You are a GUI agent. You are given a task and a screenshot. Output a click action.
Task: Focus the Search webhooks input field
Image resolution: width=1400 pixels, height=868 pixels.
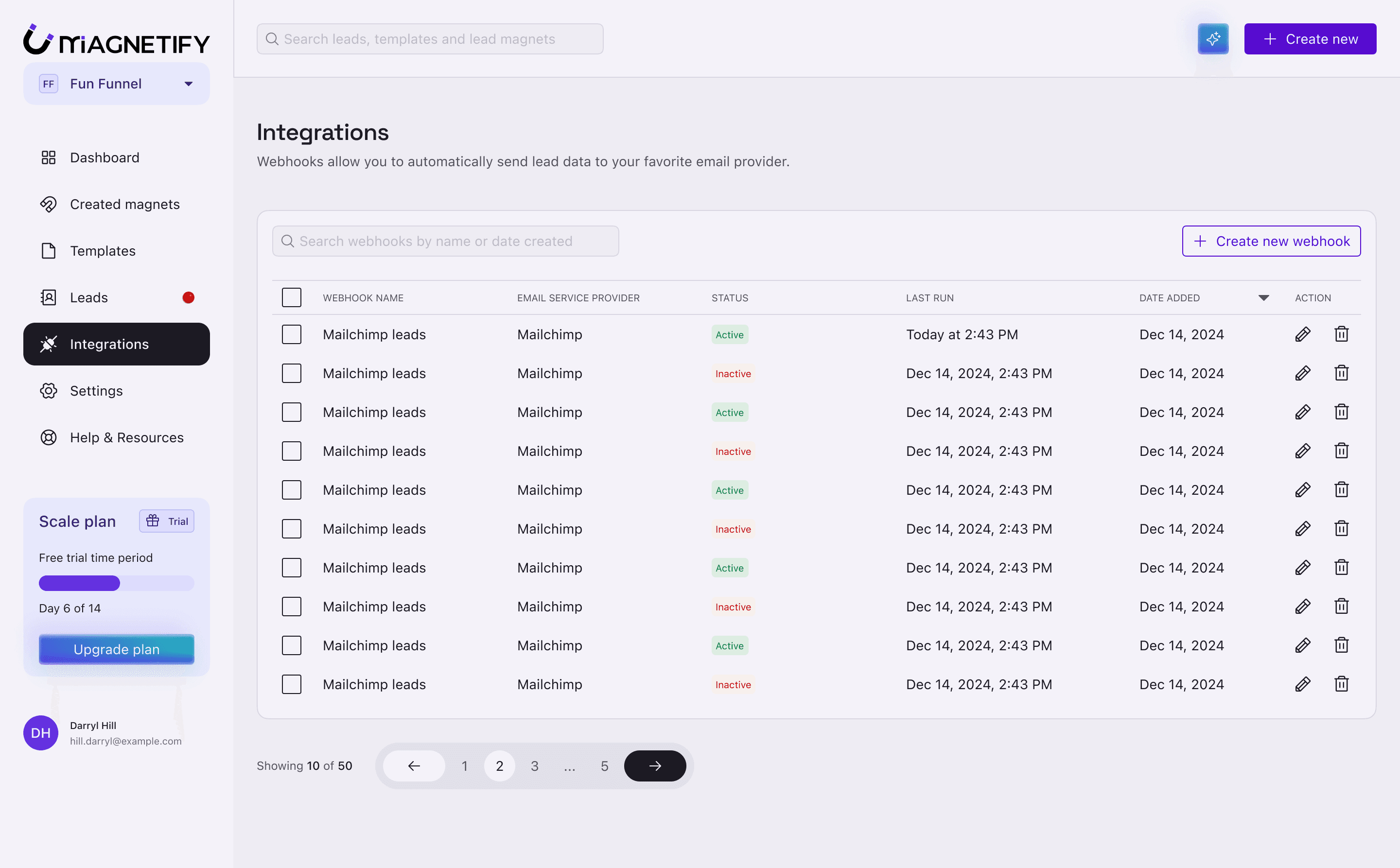(x=446, y=241)
